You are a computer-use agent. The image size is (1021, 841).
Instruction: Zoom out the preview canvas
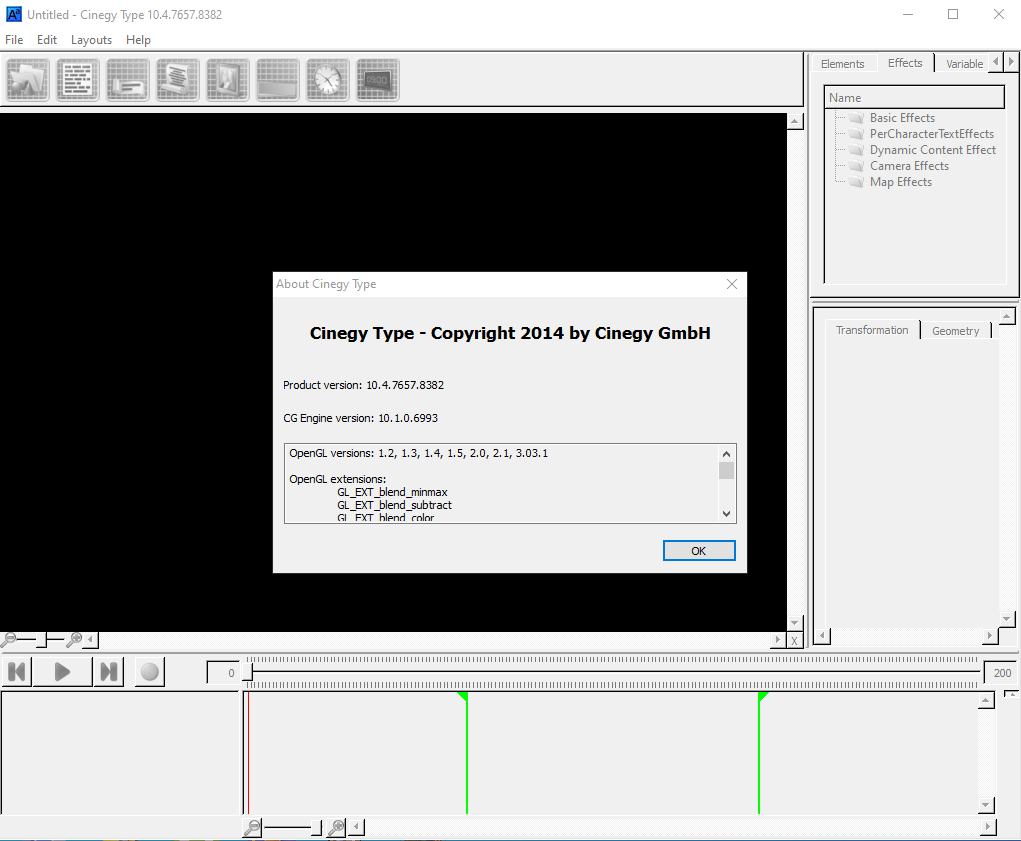tap(9, 639)
